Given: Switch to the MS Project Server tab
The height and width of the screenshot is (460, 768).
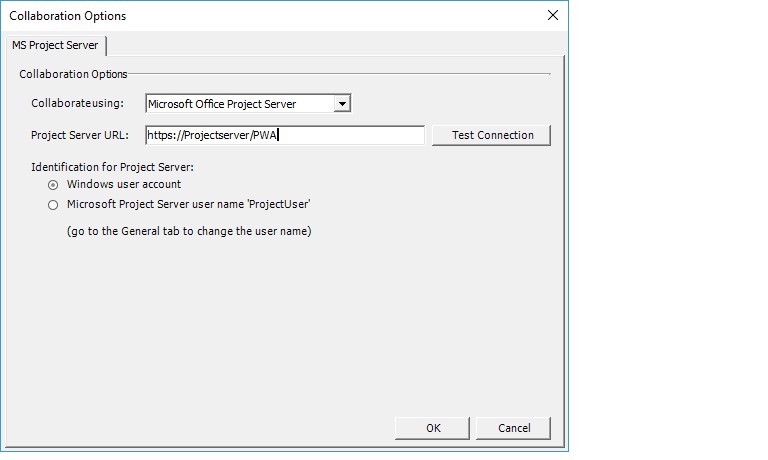Looking at the screenshot, I should [x=55, y=45].
